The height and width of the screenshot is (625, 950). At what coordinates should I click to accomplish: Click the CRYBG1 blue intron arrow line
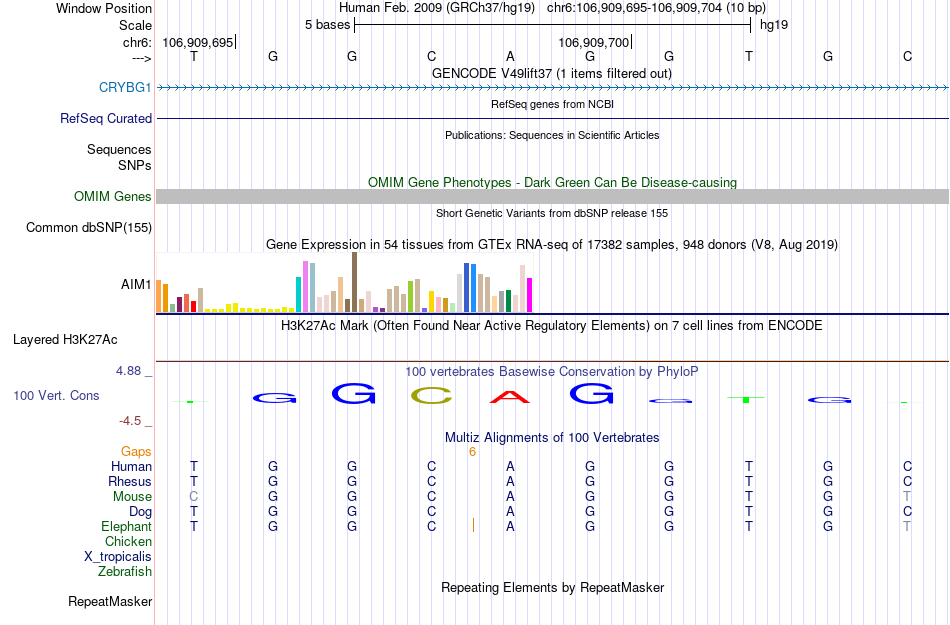tap(552, 88)
